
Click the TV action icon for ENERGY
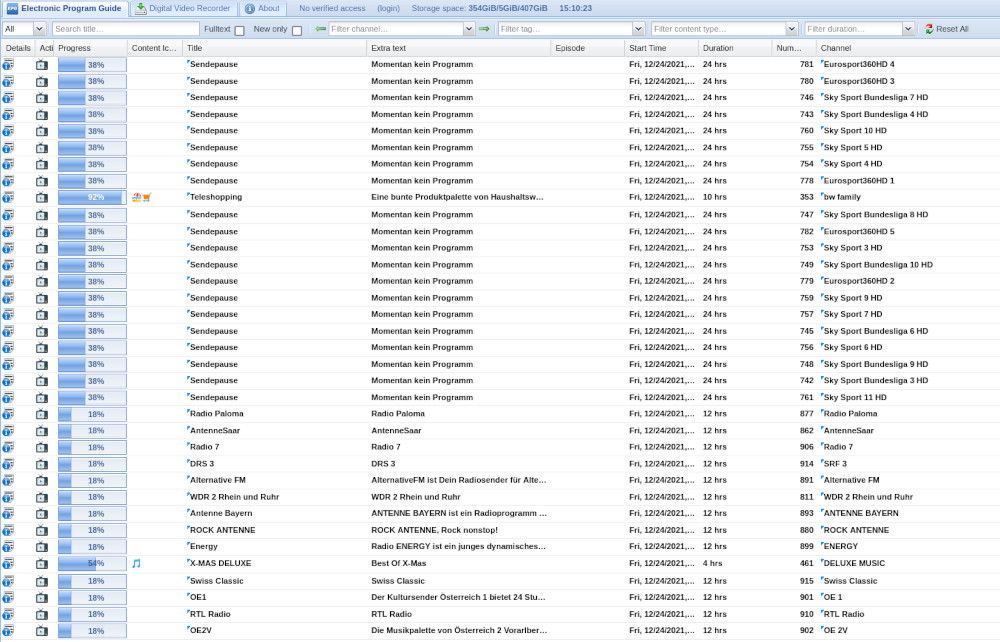pyautogui.click(x=41, y=547)
